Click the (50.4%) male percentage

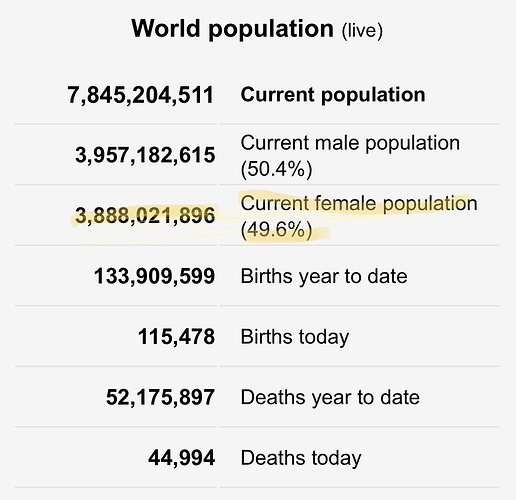point(277,169)
